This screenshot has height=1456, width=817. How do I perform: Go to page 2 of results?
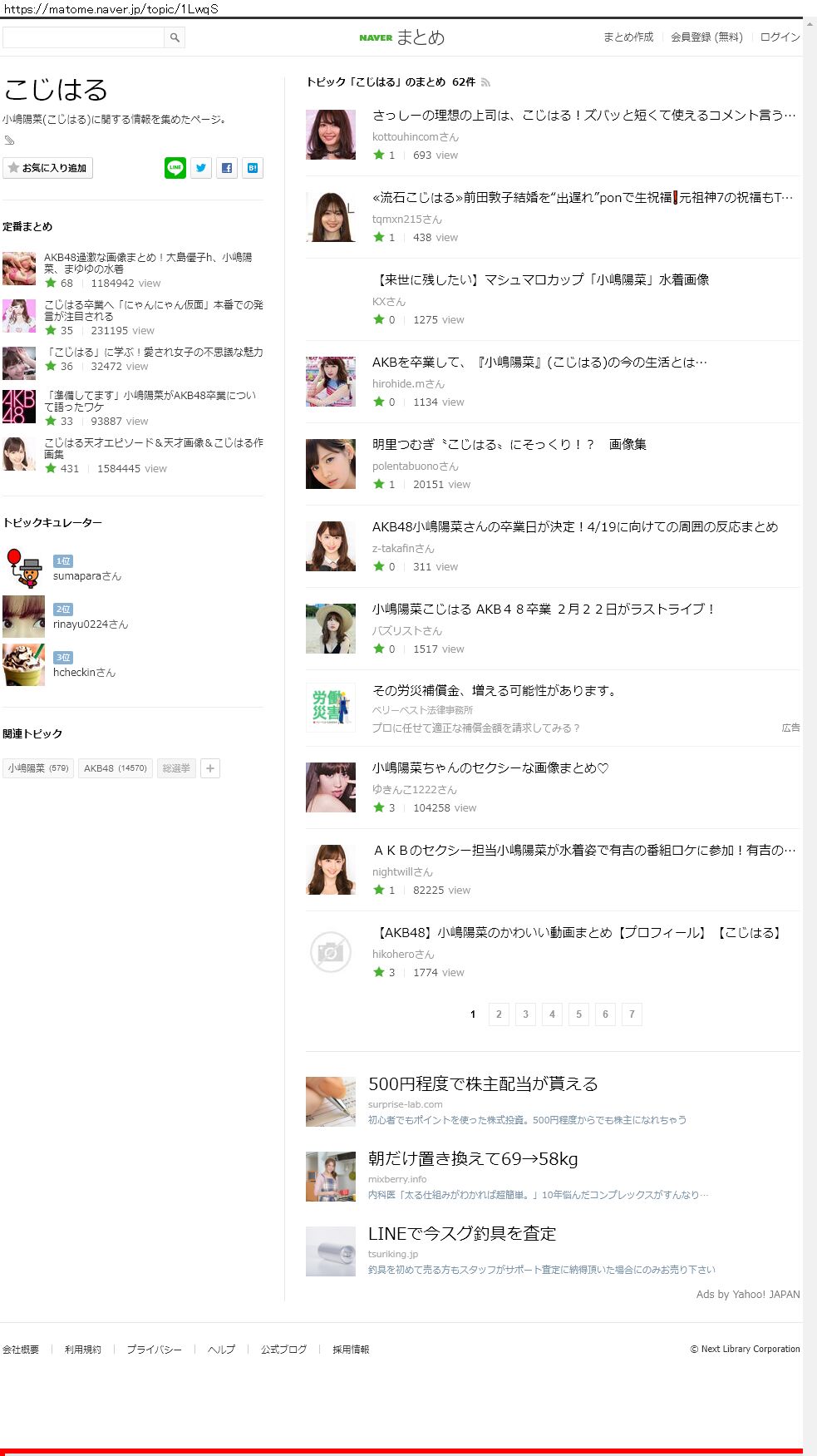[499, 1014]
